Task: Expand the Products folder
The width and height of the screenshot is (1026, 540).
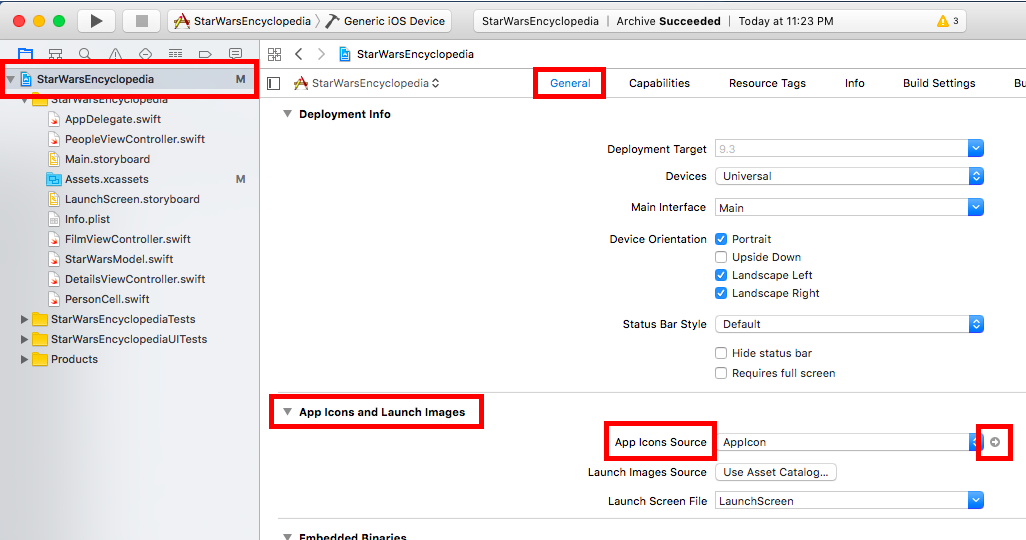Action: coord(24,359)
